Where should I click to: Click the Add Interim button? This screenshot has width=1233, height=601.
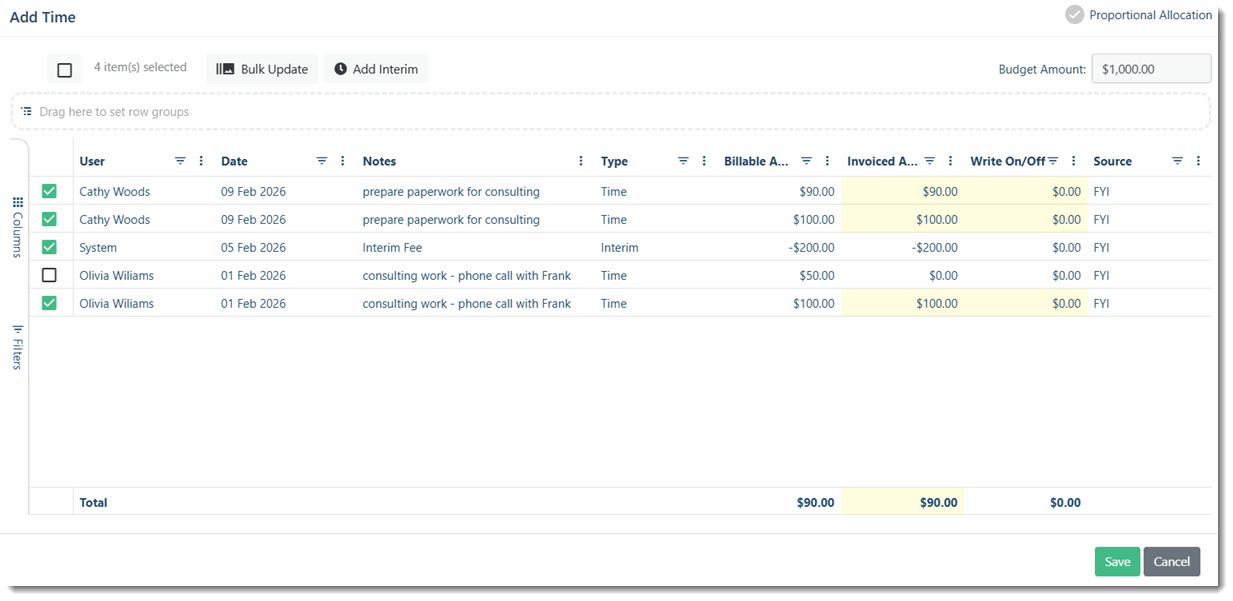[376, 69]
